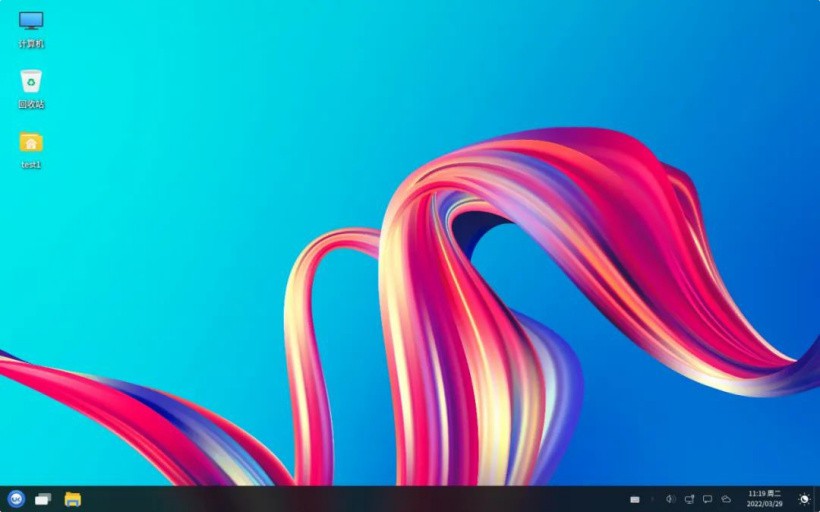Click the 回收站 text label

coord(31,104)
